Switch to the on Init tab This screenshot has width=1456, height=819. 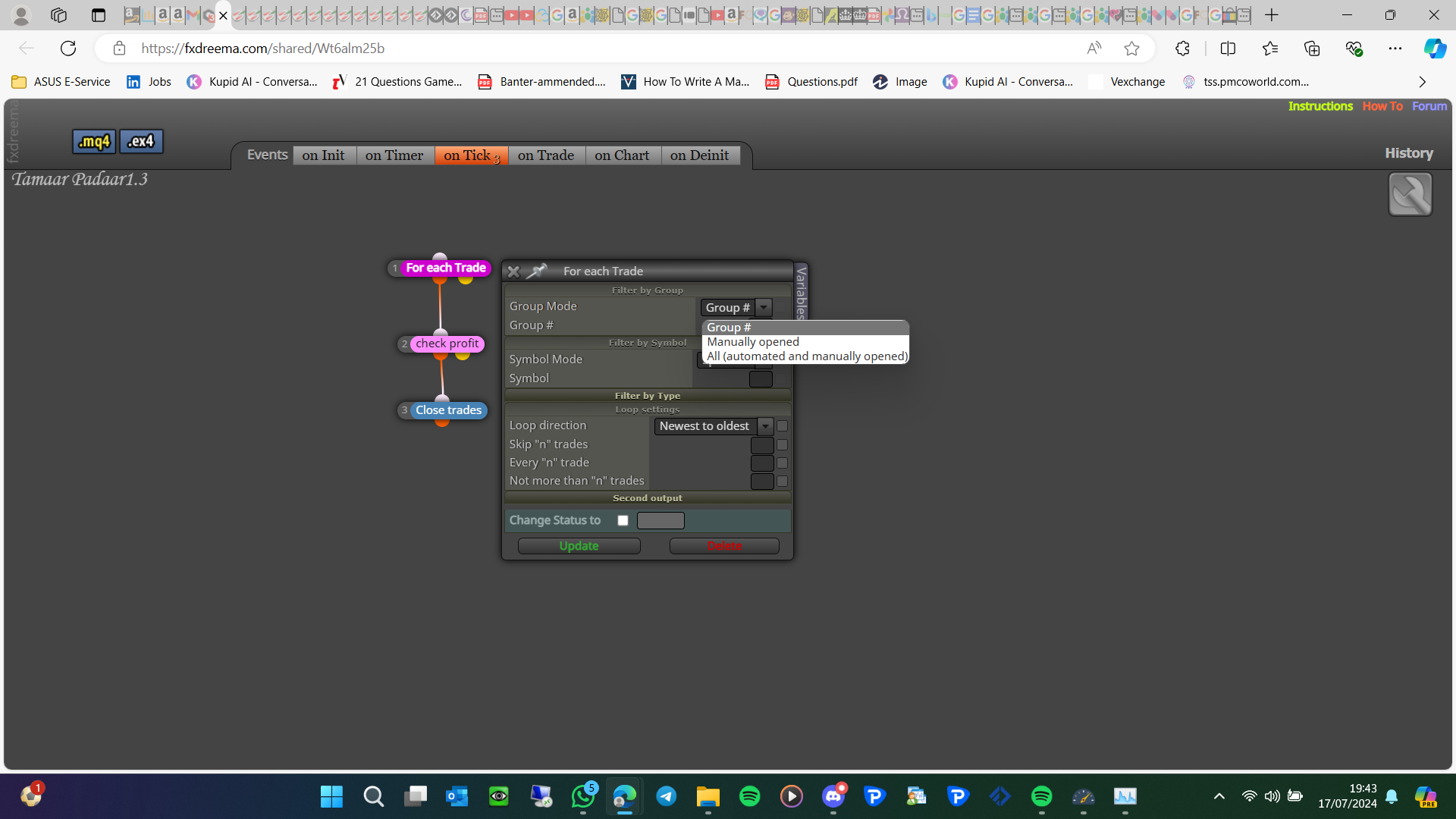click(x=323, y=155)
